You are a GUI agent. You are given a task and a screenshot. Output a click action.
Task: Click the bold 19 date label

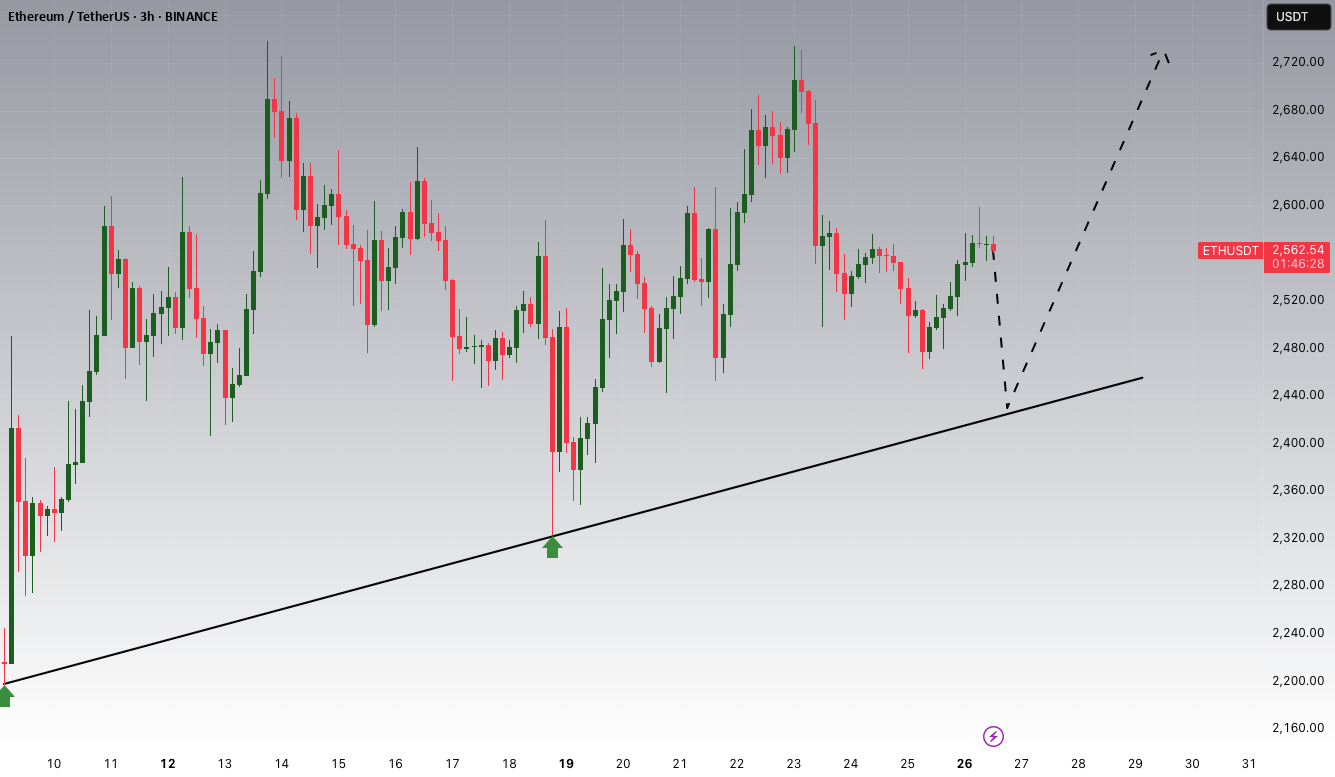(566, 763)
